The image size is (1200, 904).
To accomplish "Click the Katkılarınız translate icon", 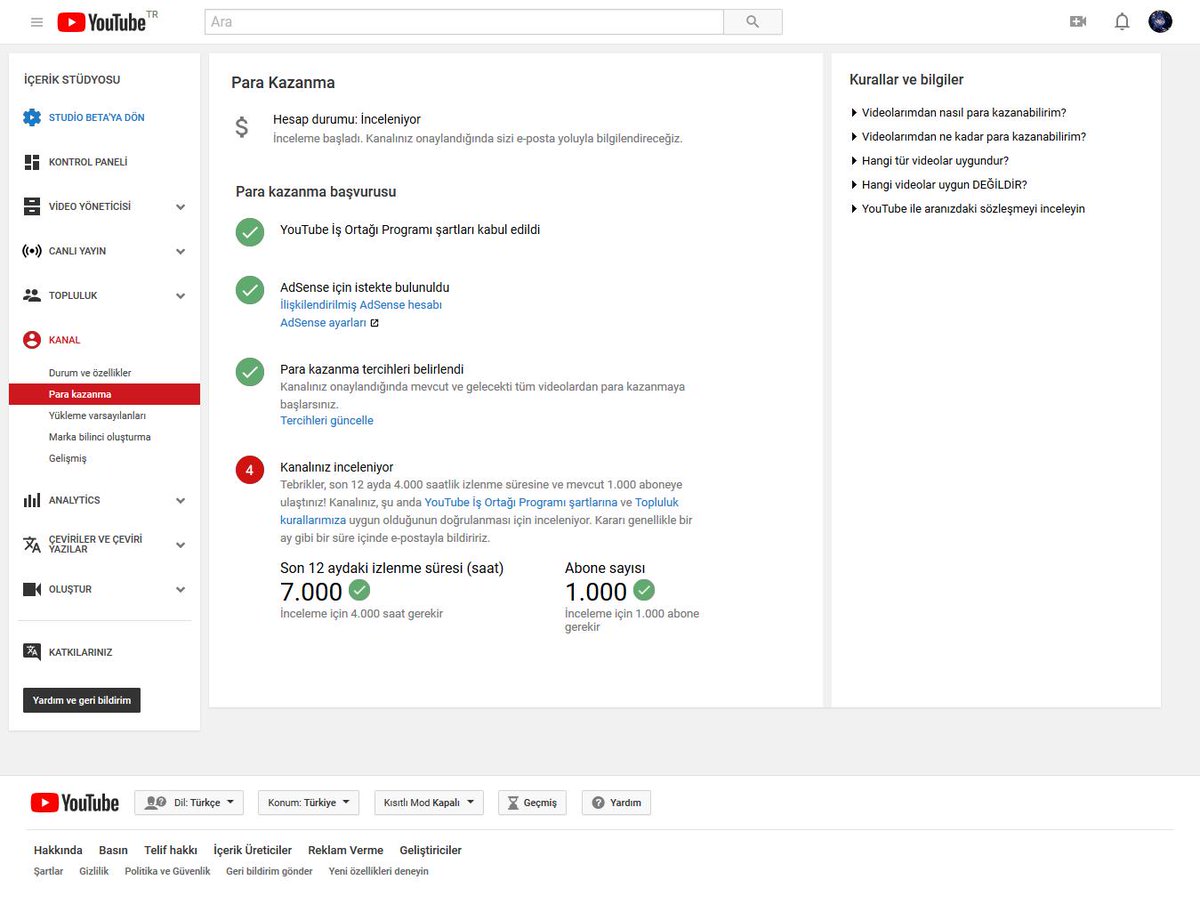I will (32, 652).
